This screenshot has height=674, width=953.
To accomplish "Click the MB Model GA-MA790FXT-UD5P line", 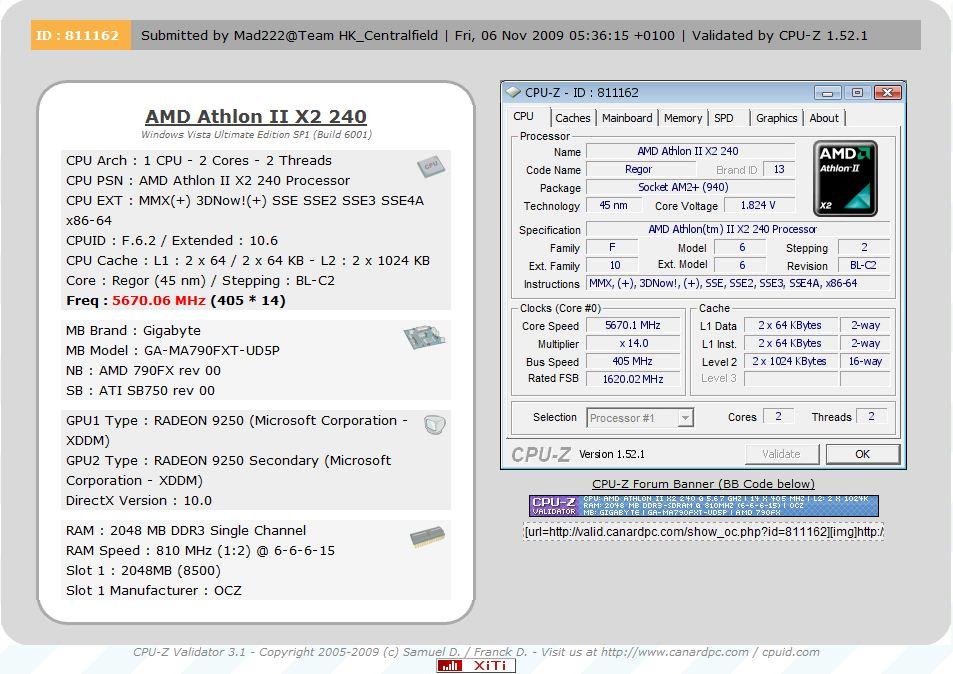I will [173, 351].
